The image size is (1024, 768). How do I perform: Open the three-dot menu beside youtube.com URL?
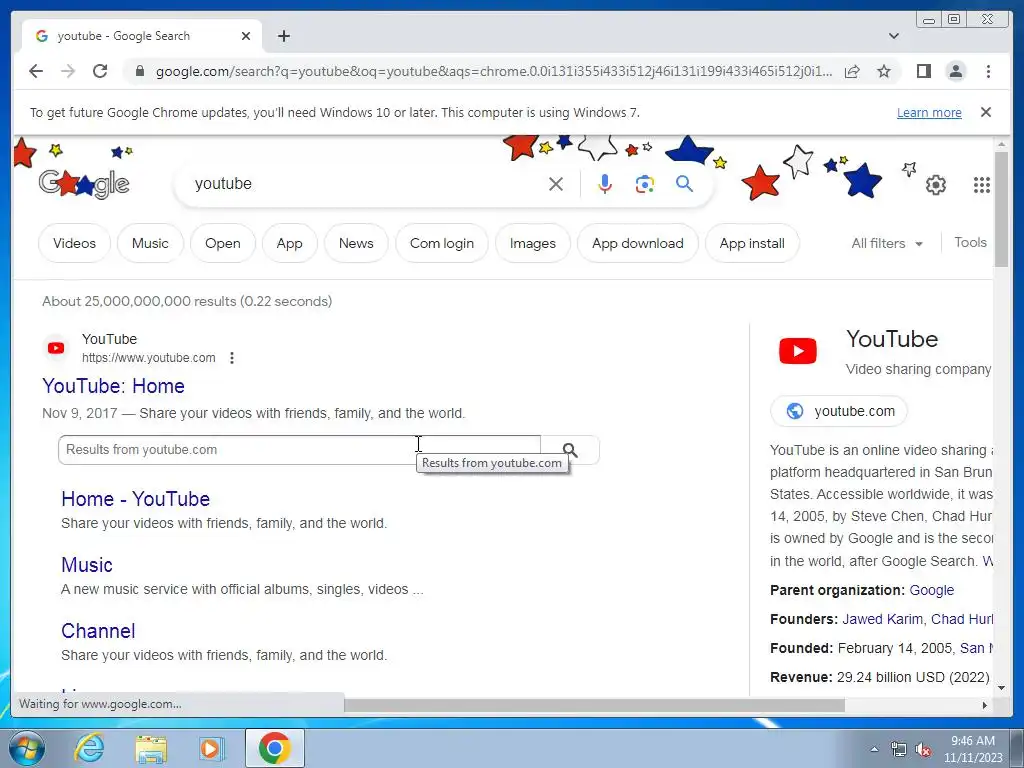pyautogui.click(x=232, y=358)
